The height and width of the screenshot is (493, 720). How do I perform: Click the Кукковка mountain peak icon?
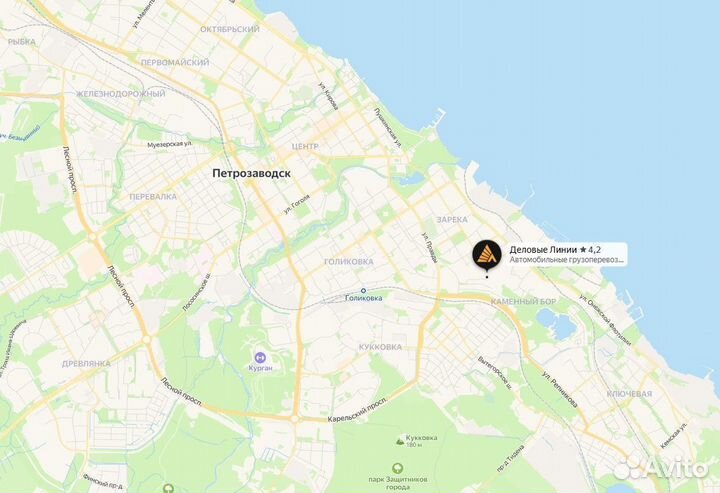click(400, 441)
